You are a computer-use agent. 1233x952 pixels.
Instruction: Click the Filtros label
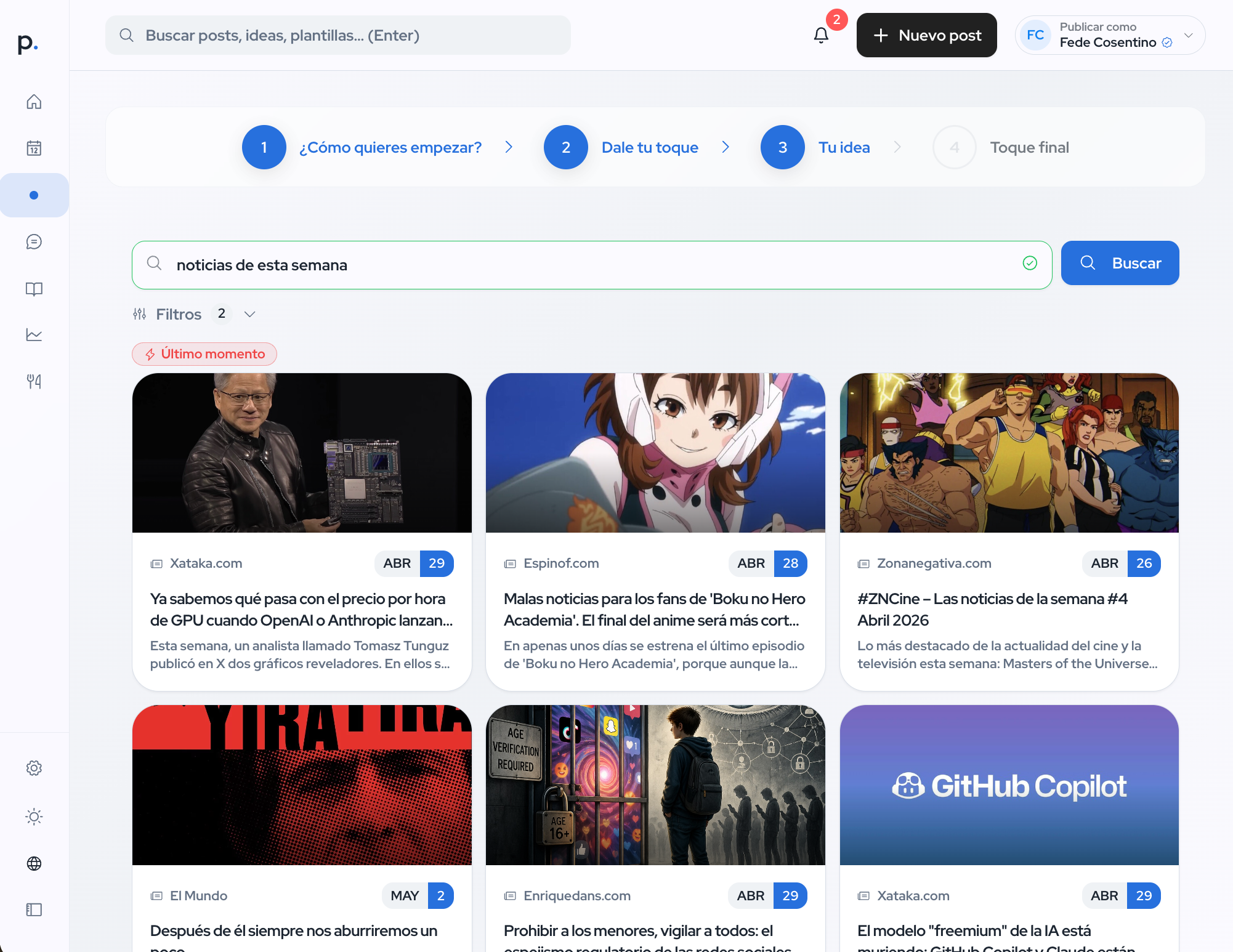179,314
